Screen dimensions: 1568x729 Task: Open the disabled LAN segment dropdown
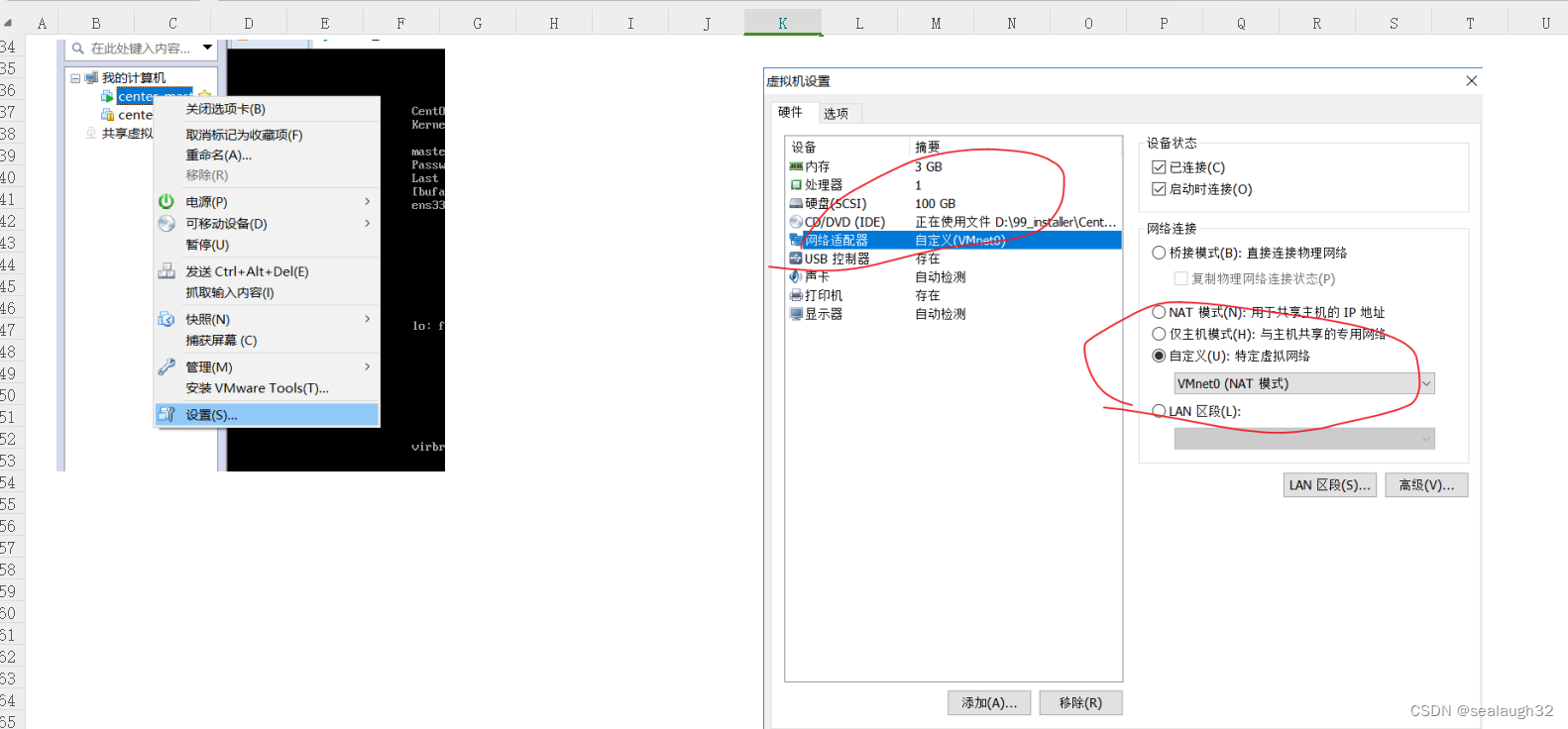pos(1304,438)
